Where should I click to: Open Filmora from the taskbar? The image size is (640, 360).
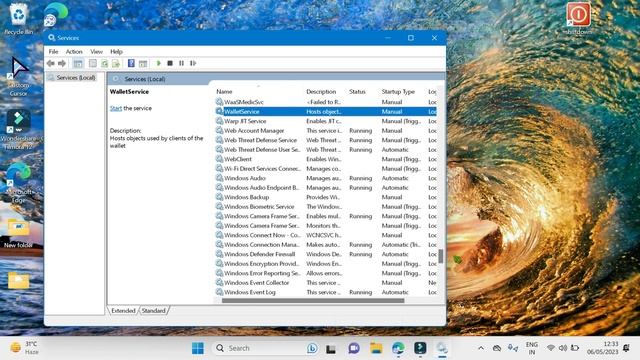[x=420, y=348]
